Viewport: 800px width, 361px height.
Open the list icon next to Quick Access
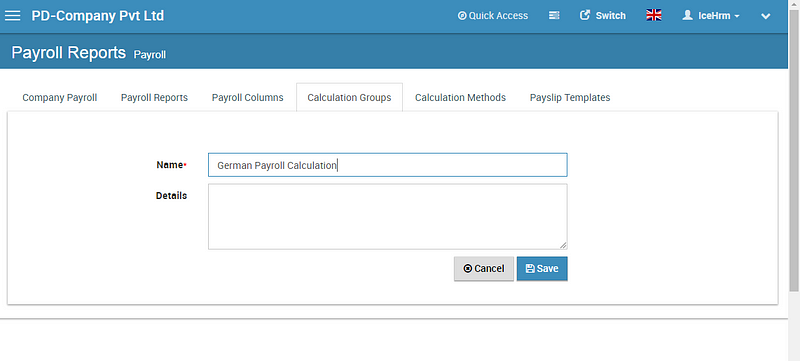[554, 16]
